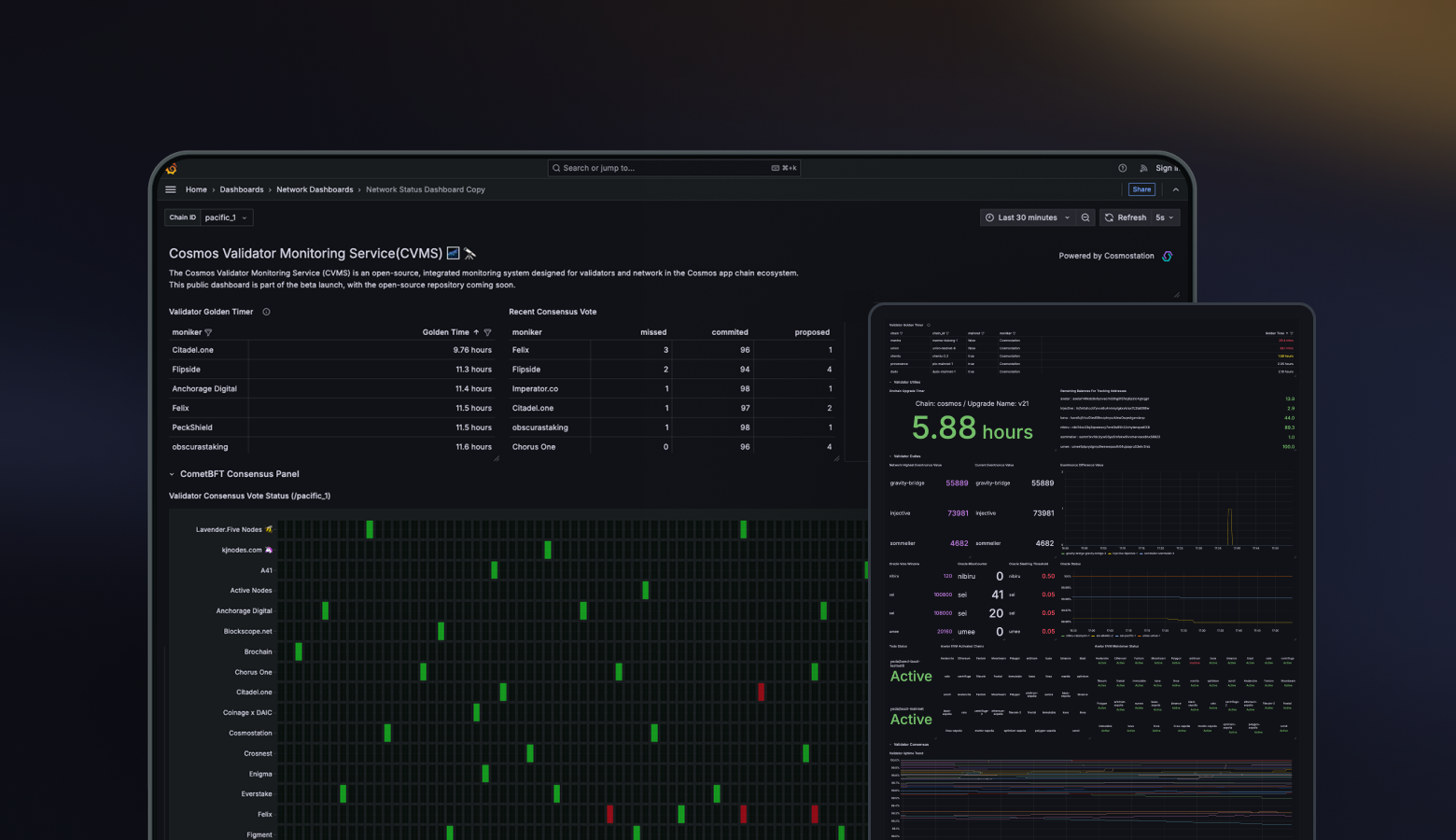The height and width of the screenshot is (840, 1456).
Task: Zoom out the time range with the magnifier icon
Action: pos(1085,217)
